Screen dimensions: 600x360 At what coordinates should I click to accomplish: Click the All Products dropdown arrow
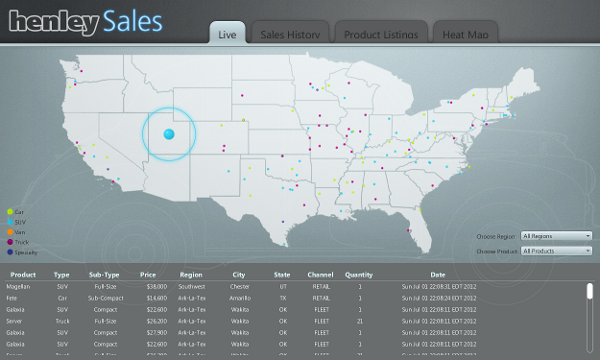[x=588, y=251]
